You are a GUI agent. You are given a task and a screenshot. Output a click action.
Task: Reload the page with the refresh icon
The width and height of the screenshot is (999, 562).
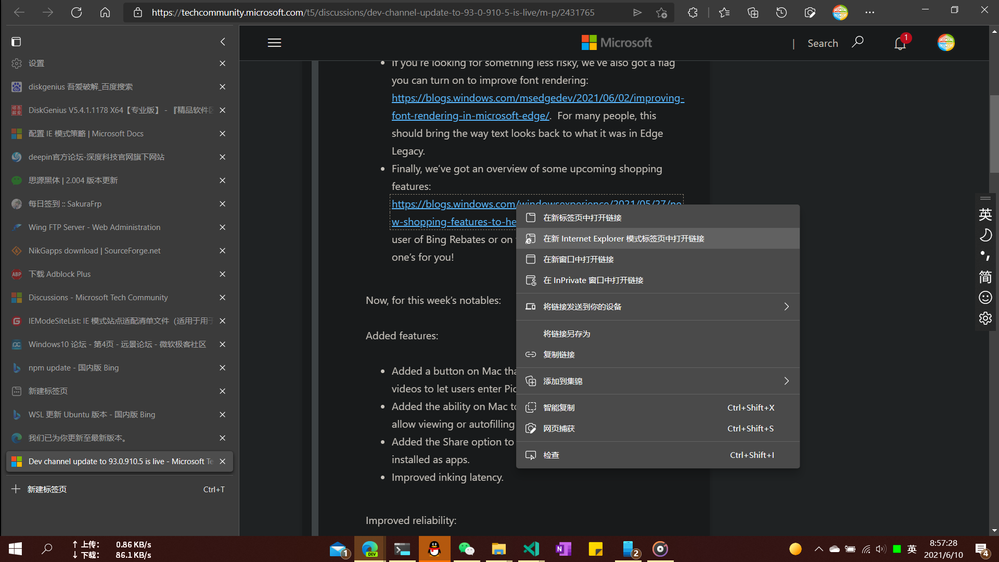(x=76, y=12)
